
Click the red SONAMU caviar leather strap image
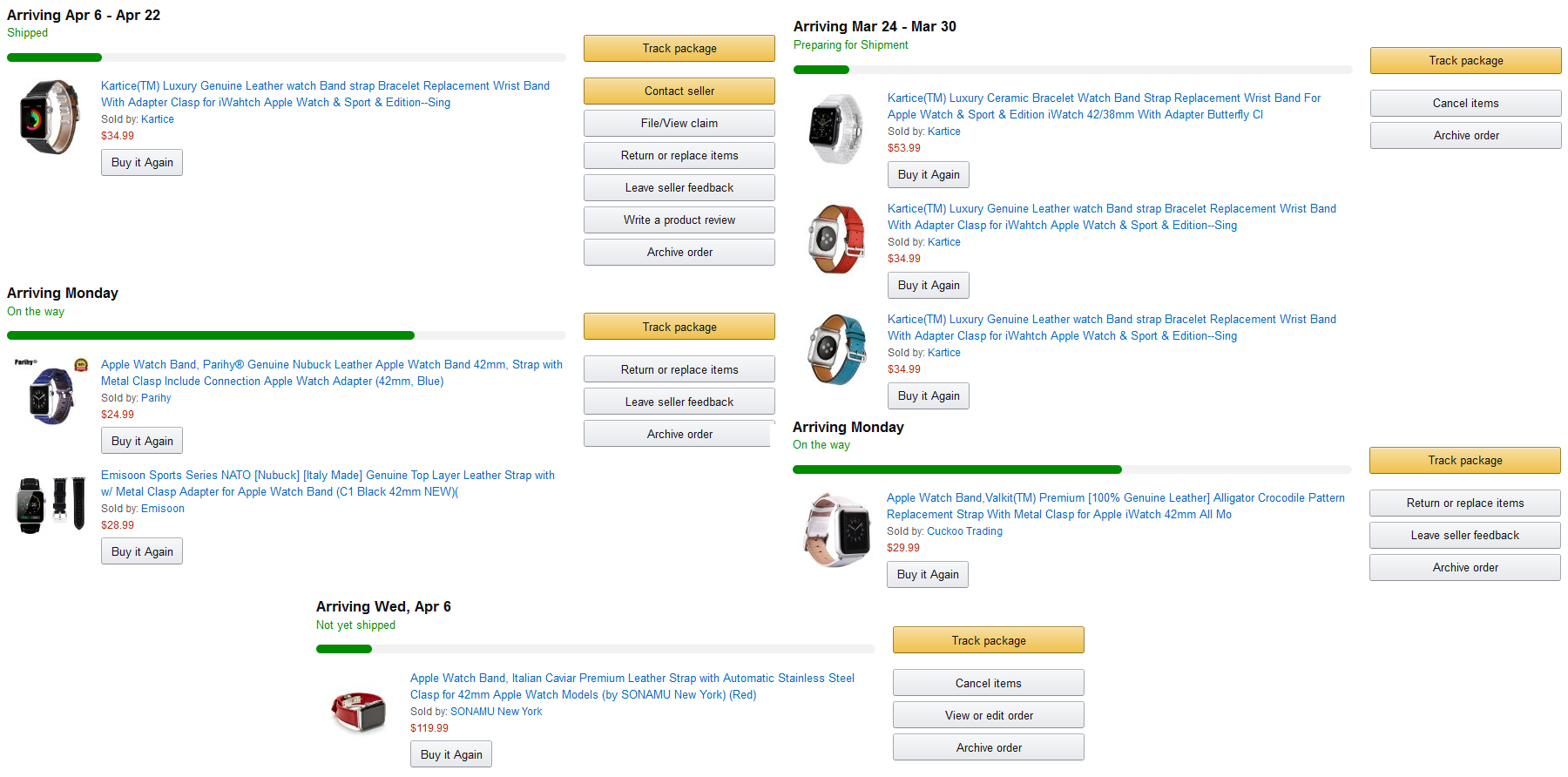pyautogui.click(x=359, y=710)
